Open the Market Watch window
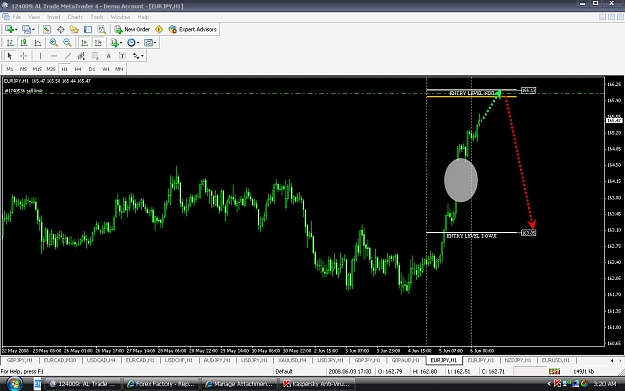 pos(47,29)
